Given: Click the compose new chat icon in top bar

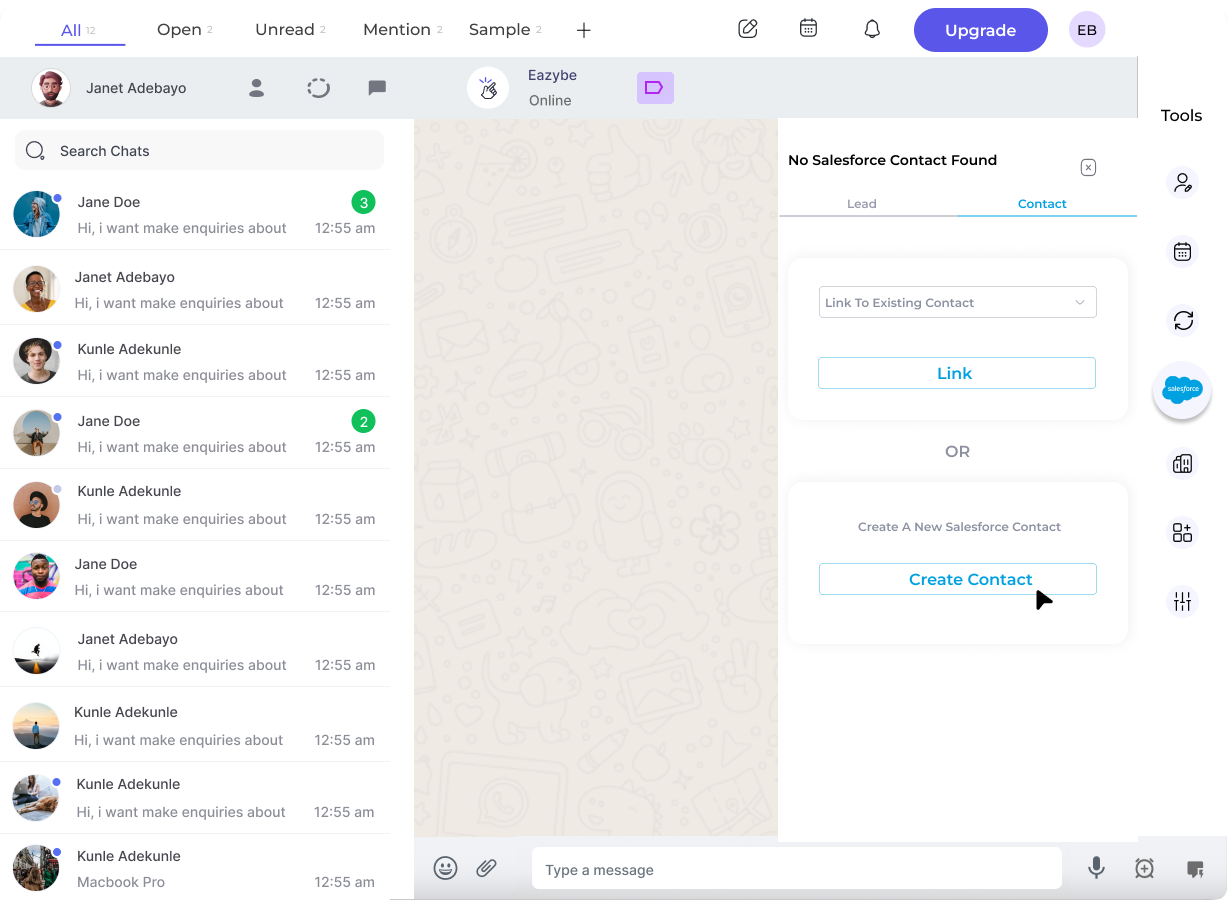Looking at the screenshot, I should pos(747,29).
